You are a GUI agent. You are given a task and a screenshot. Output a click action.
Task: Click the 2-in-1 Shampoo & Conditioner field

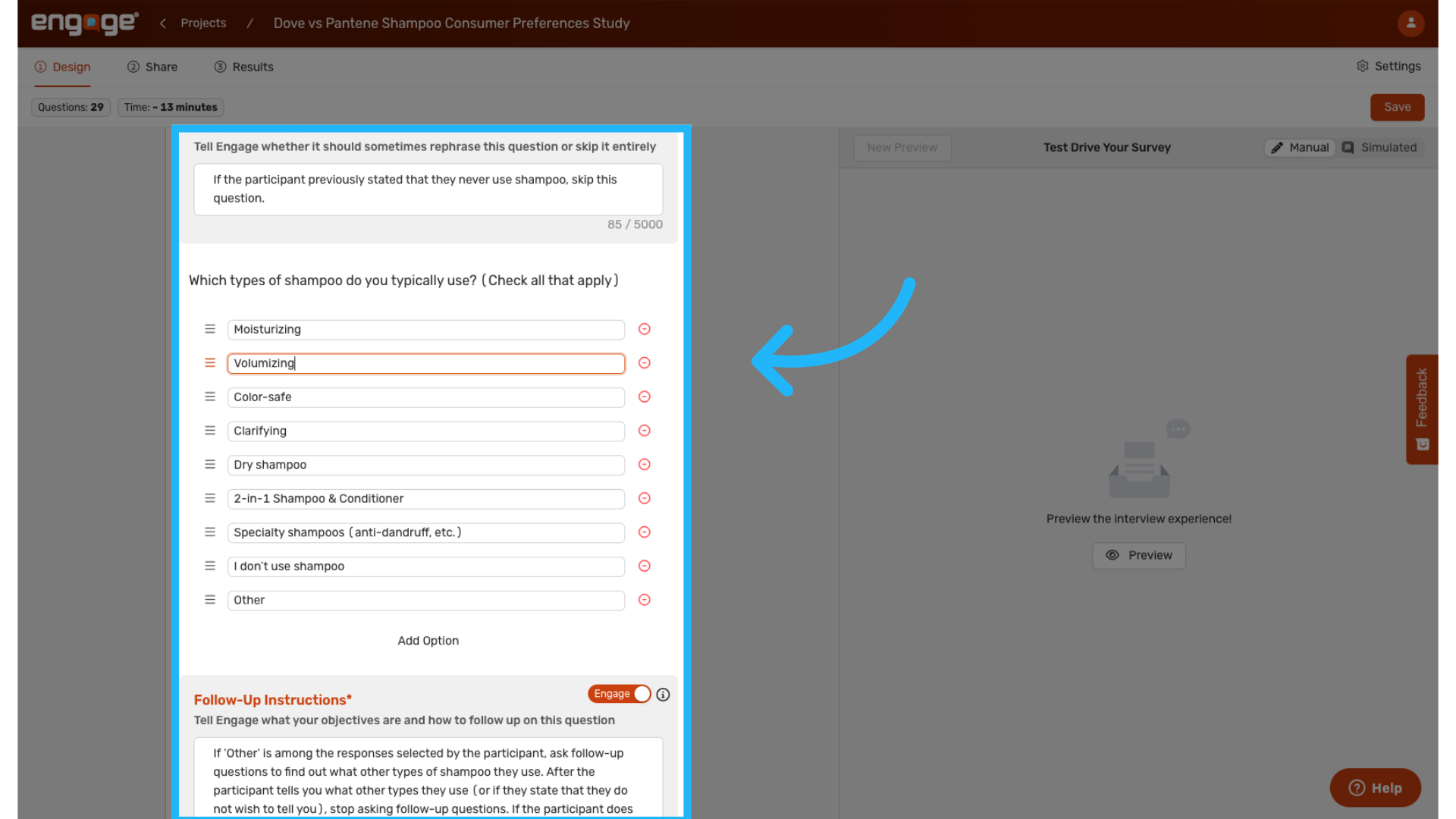[x=426, y=499]
